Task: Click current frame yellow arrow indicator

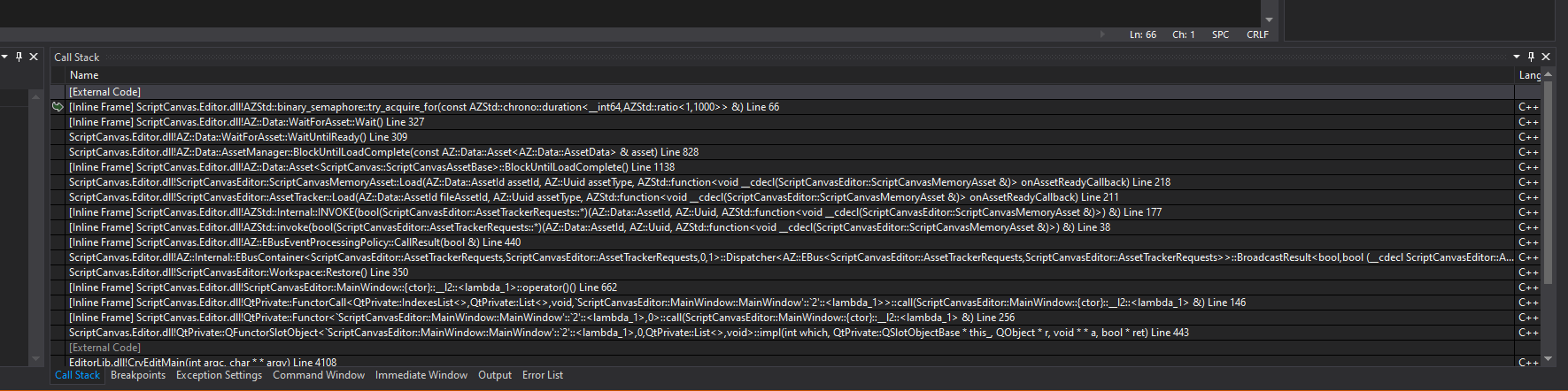Action: [x=58, y=107]
